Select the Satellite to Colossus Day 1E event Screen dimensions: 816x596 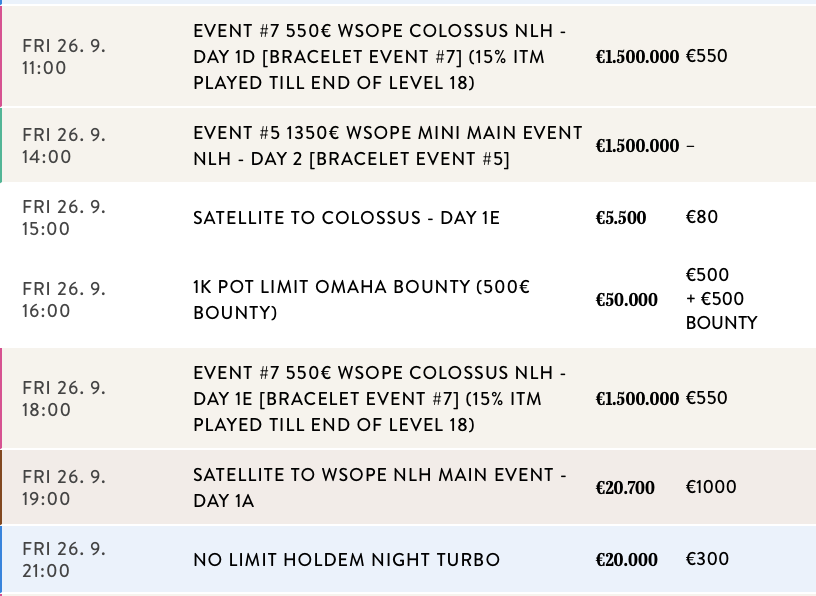[x=346, y=218]
